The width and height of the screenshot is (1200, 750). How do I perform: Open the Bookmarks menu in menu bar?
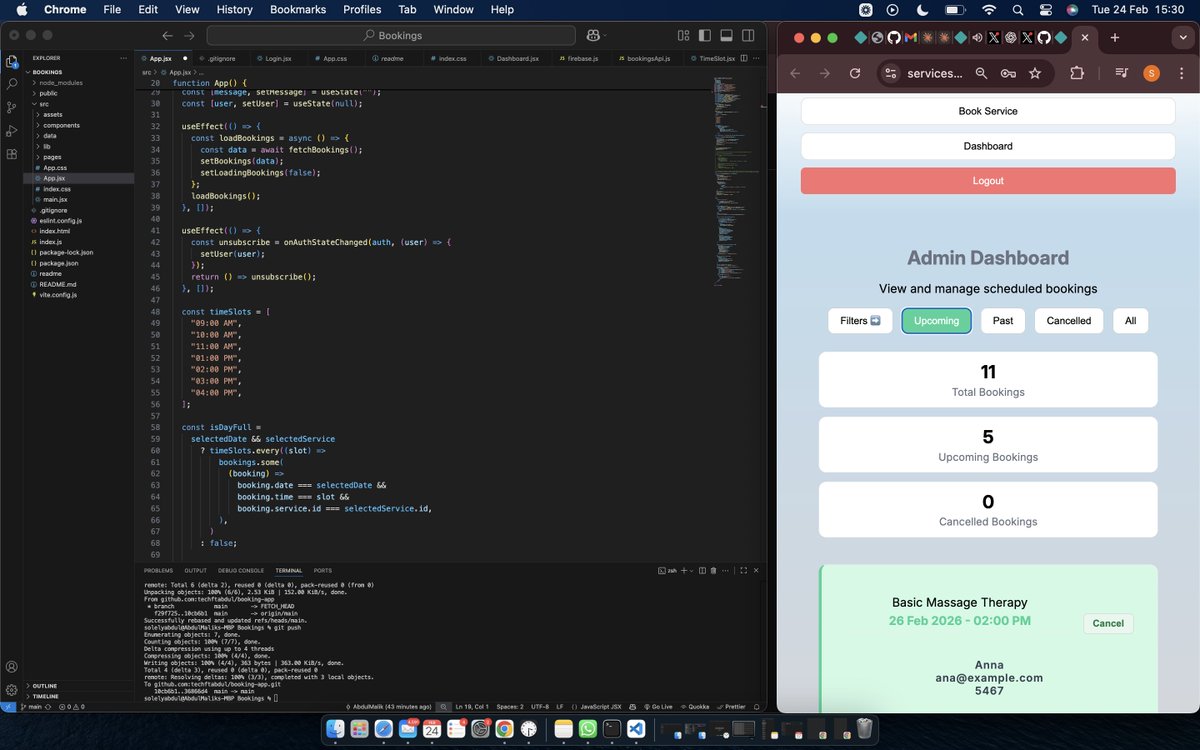pos(297,9)
